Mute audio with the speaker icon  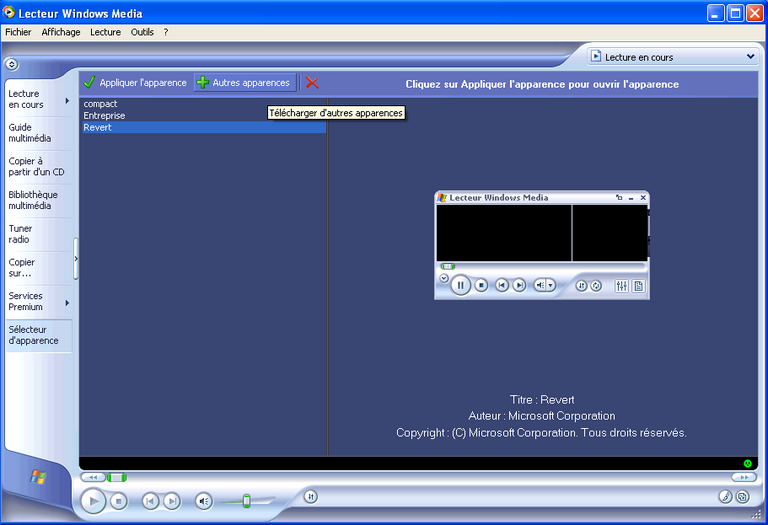pyautogui.click(x=204, y=501)
